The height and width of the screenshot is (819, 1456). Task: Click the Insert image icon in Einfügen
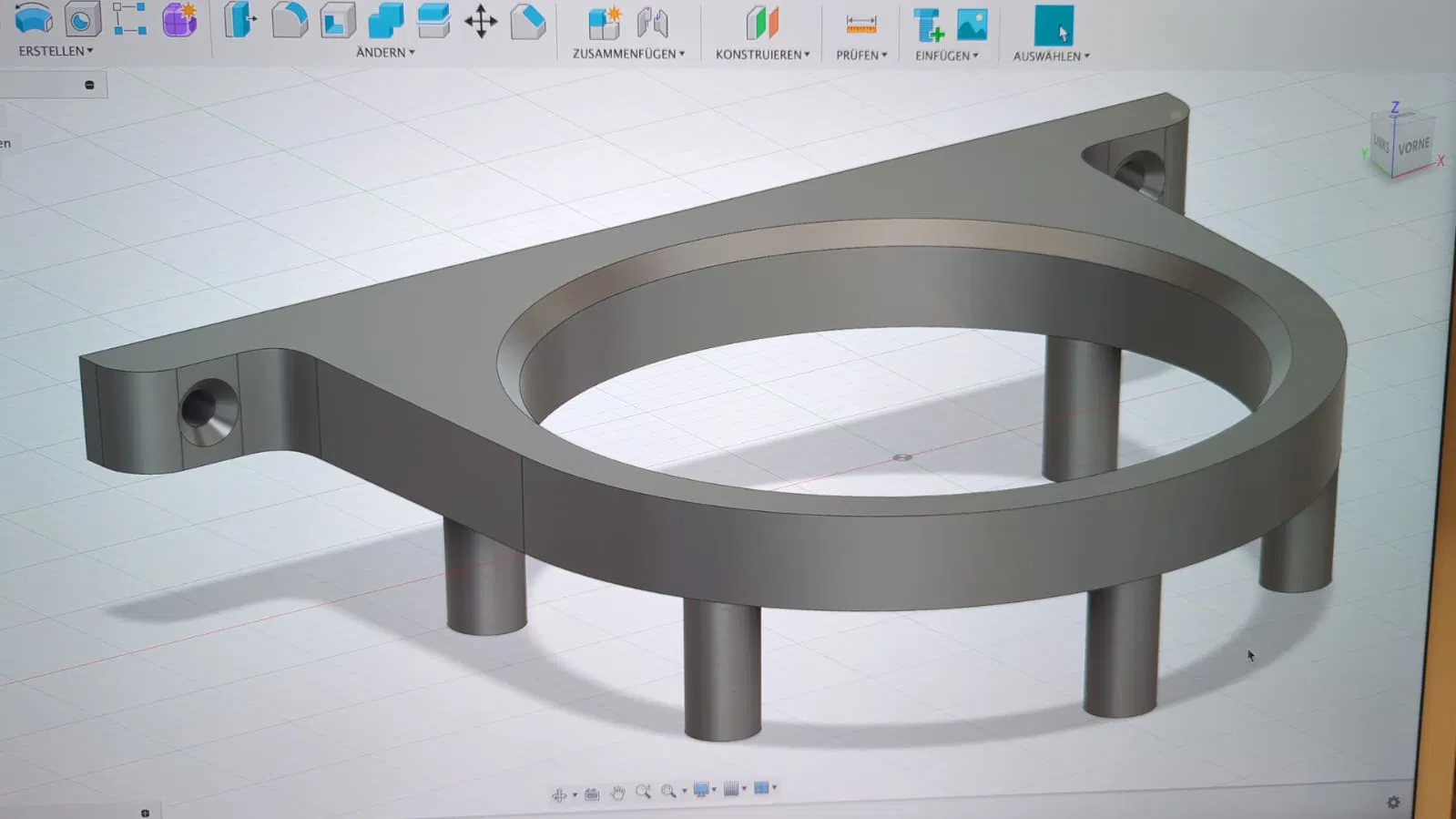pos(972,26)
